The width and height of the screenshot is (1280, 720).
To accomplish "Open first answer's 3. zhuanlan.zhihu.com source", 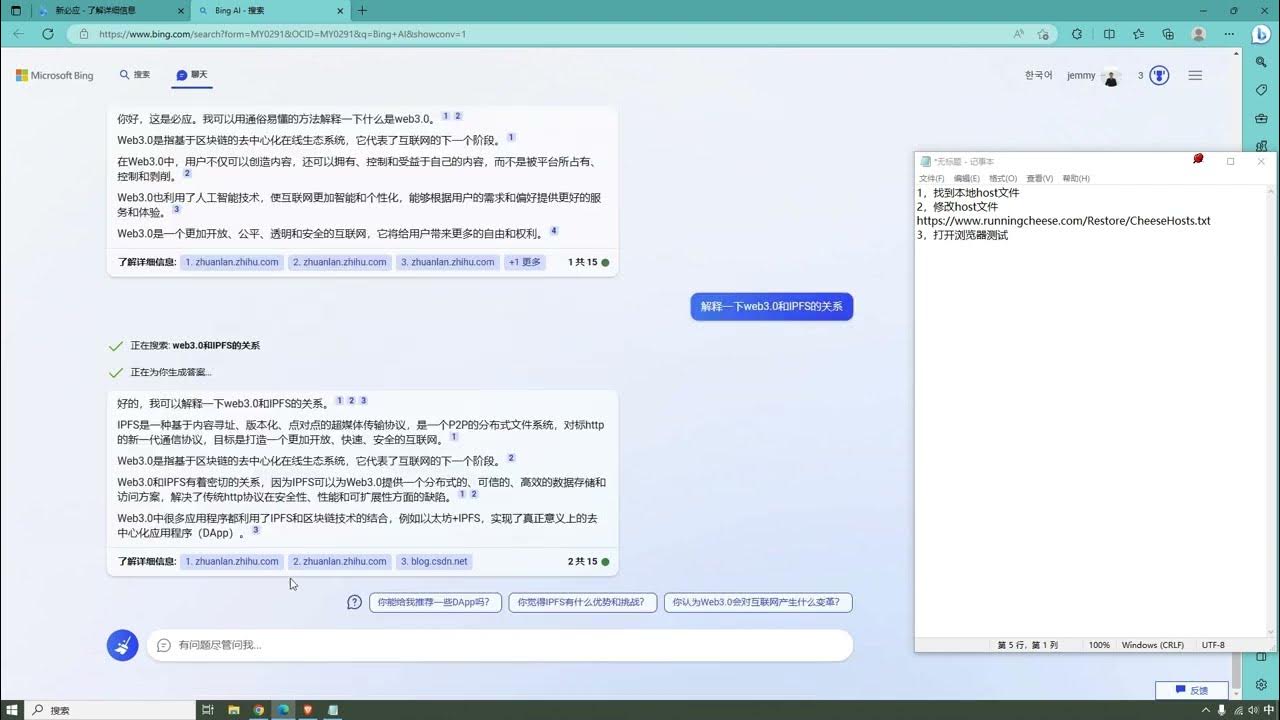I will coord(448,262).
